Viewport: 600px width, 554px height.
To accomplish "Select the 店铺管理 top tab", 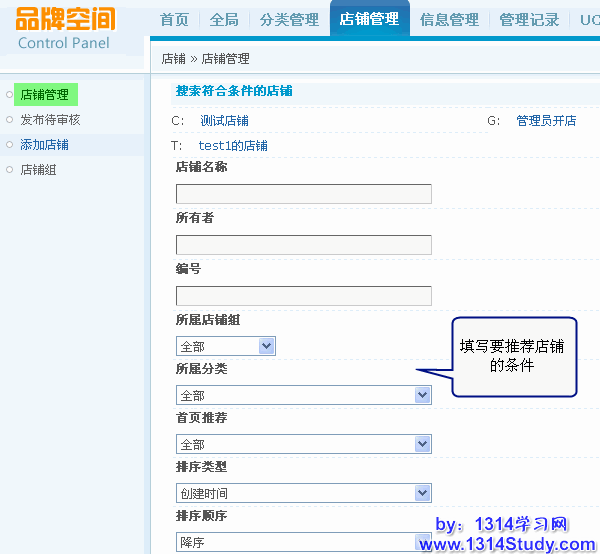I will pos(369,19).
